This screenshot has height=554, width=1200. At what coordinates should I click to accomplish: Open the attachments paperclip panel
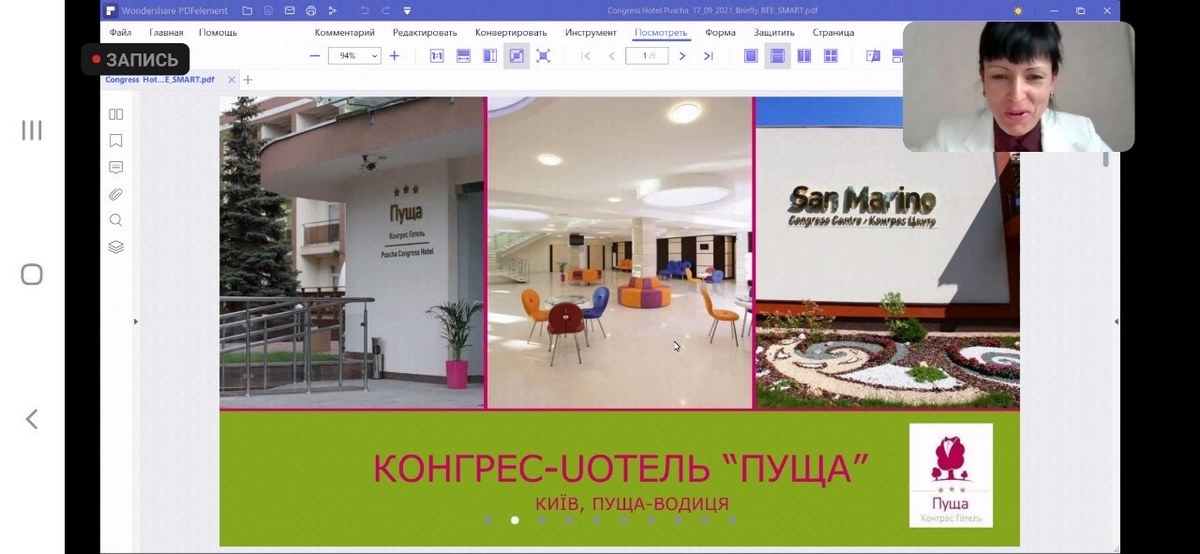[x=116, y=194]
